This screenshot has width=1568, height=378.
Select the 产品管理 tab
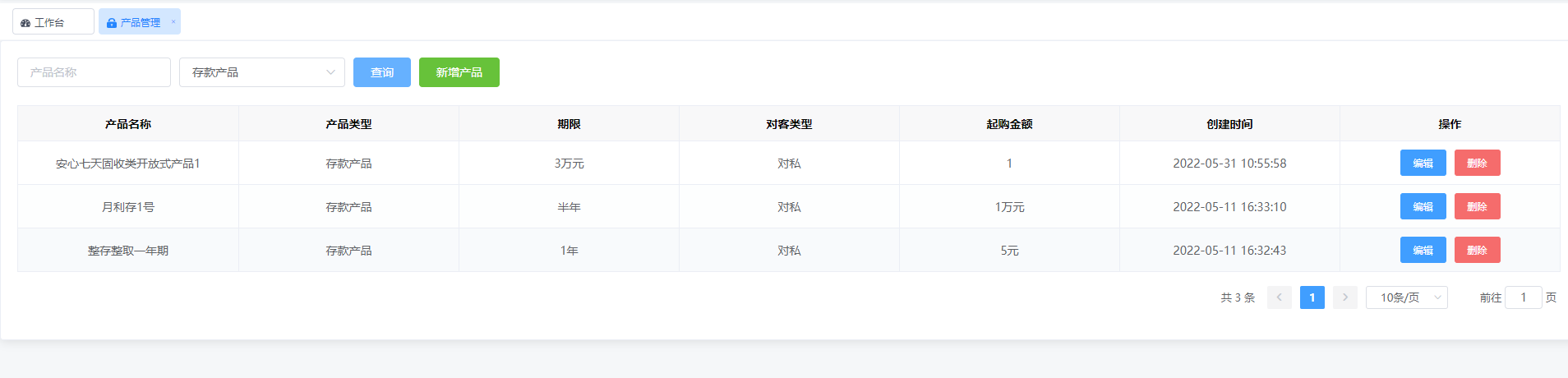point(140,22)
